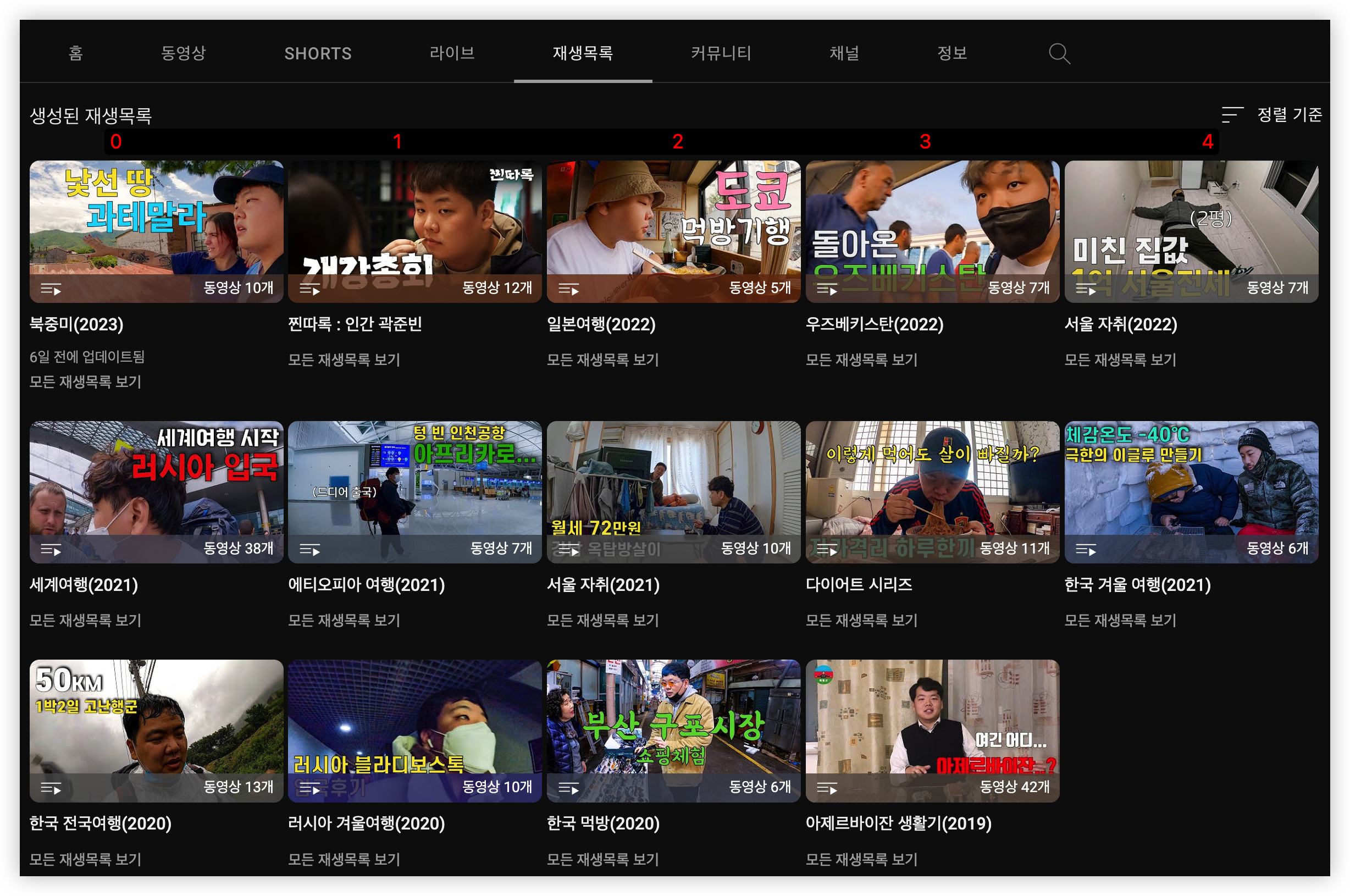Image resolution: width=1350 pixels, height=896 pixels.
Task: Open 모든 재생목록 보기 under 우즈베키스탄(2022)
Action: click(x=861, y=359)
